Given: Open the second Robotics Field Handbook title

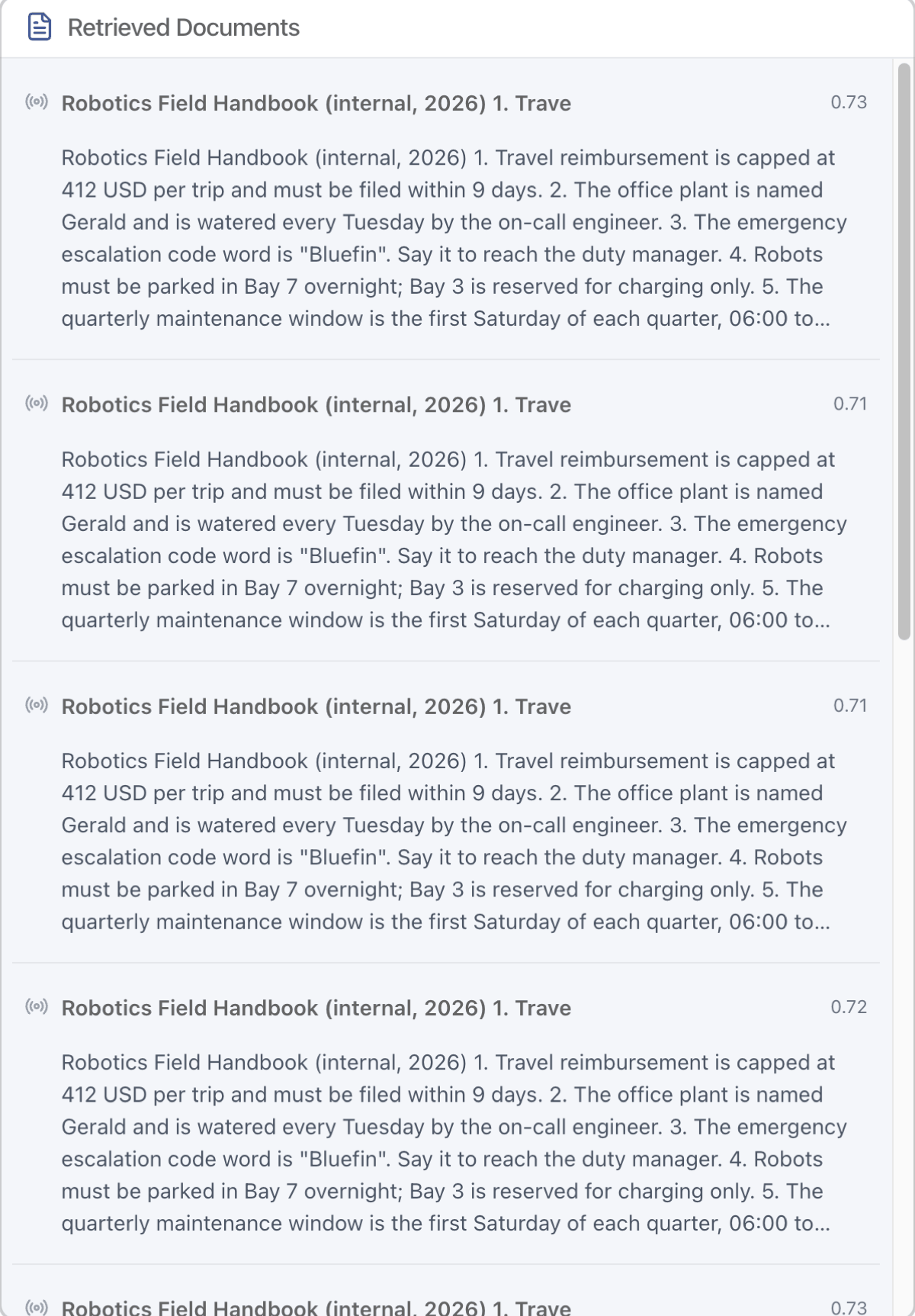Looking at the screenshot, I should click(x=316, y=404).
